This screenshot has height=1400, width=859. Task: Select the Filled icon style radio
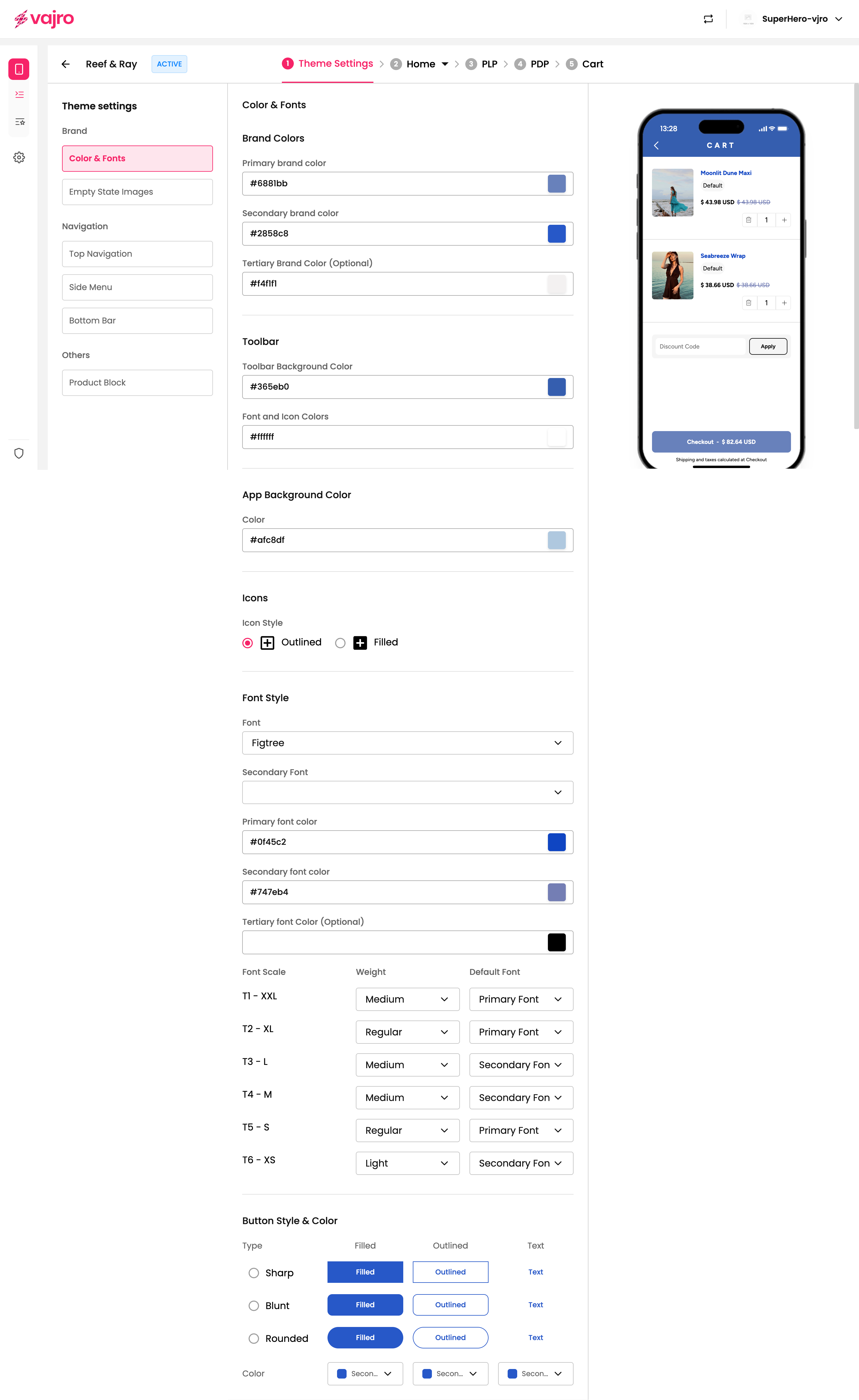[x=340, y=643]
